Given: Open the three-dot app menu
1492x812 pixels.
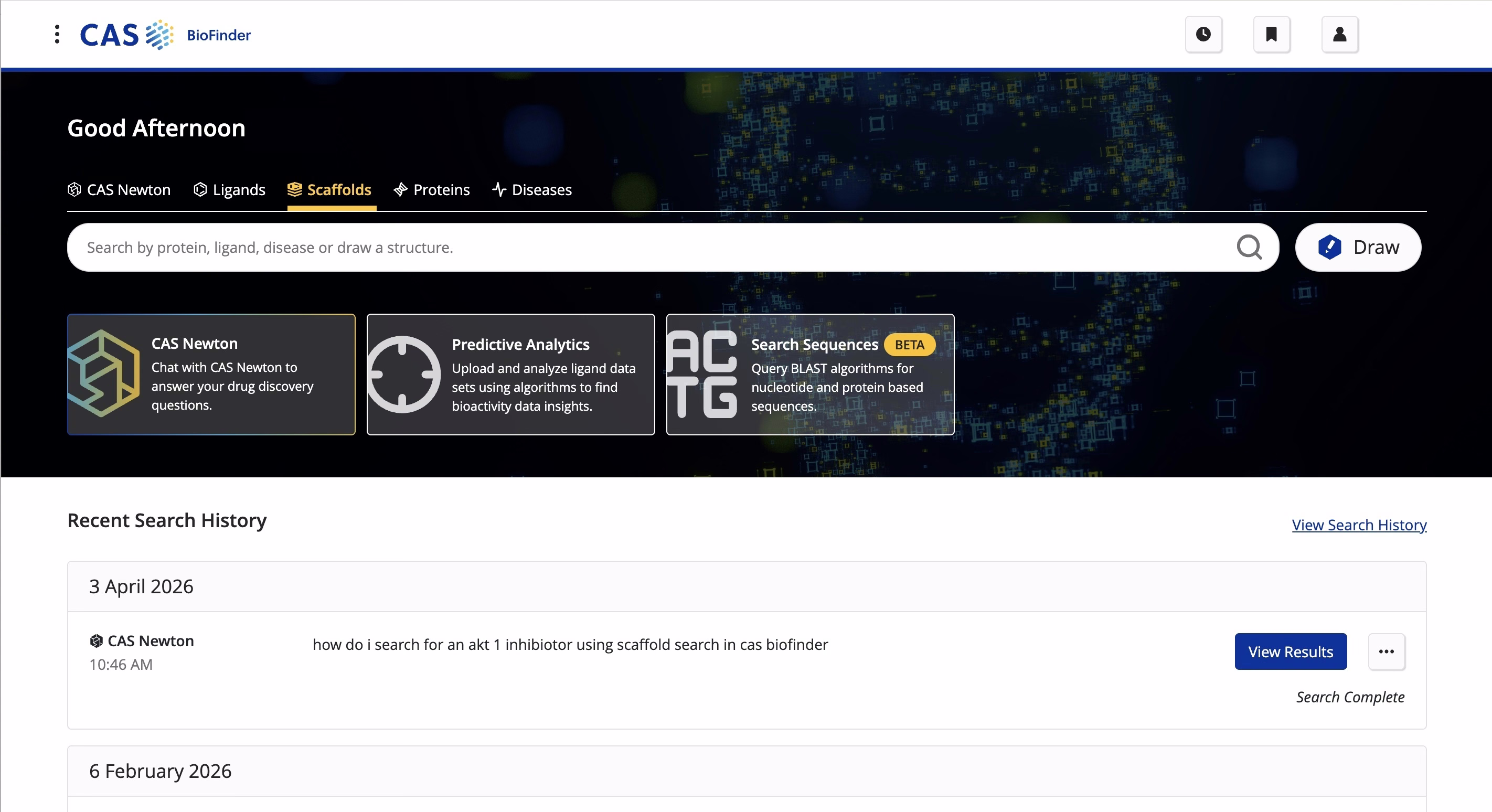Looking at the screenshot, I should tap(57, 34).
